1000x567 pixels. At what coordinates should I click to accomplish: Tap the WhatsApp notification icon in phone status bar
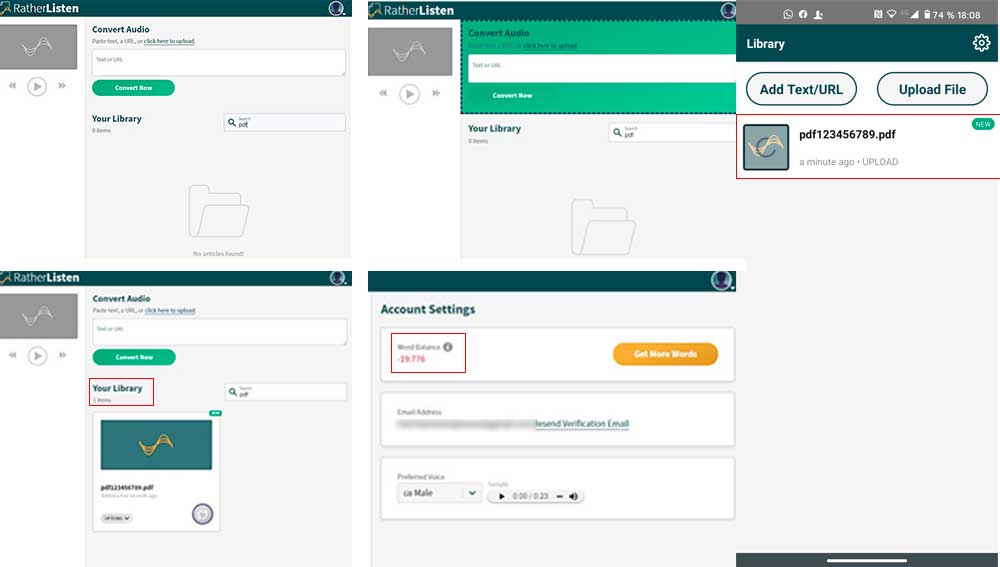click(788, 14)
